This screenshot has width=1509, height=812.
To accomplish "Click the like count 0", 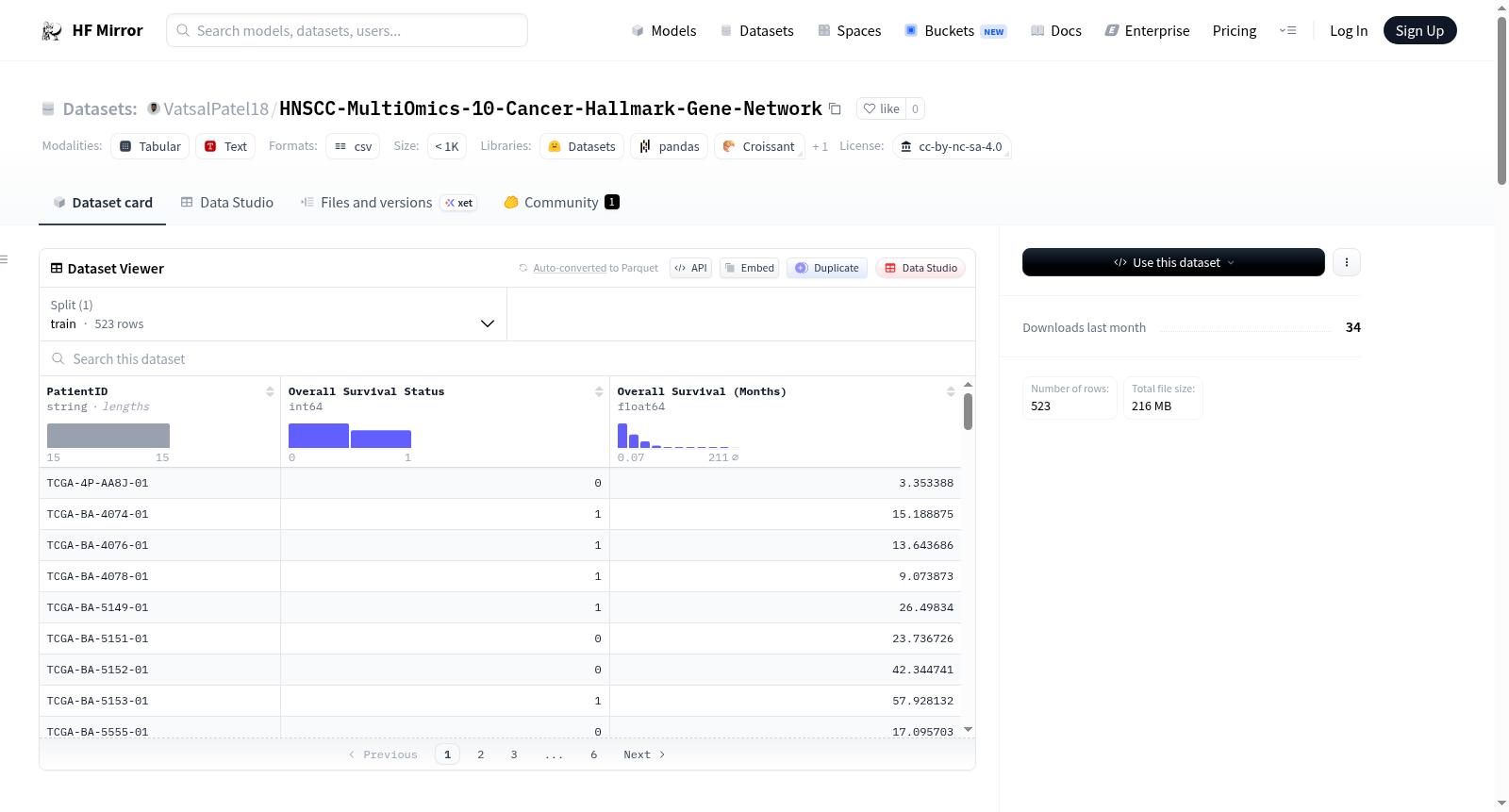I will coord(915,108).
